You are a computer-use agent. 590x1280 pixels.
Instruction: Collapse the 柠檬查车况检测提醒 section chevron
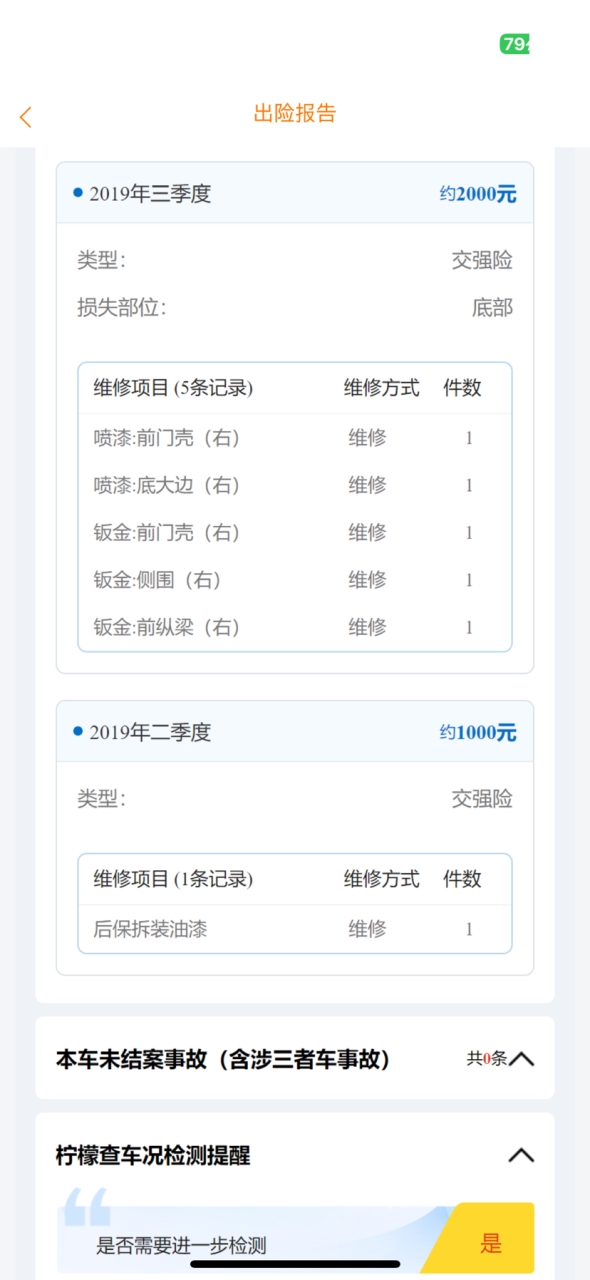pos(521,1155)
